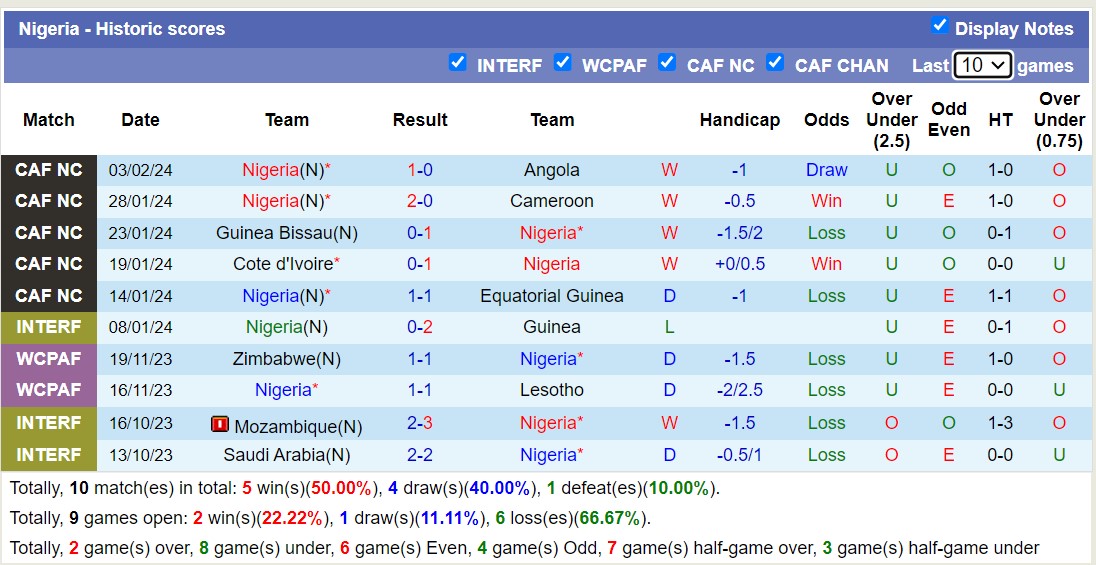The width and height of the screenshot is (1096, 565).
Task: Click the Handicap column header
Action: (x=740, y=120)
